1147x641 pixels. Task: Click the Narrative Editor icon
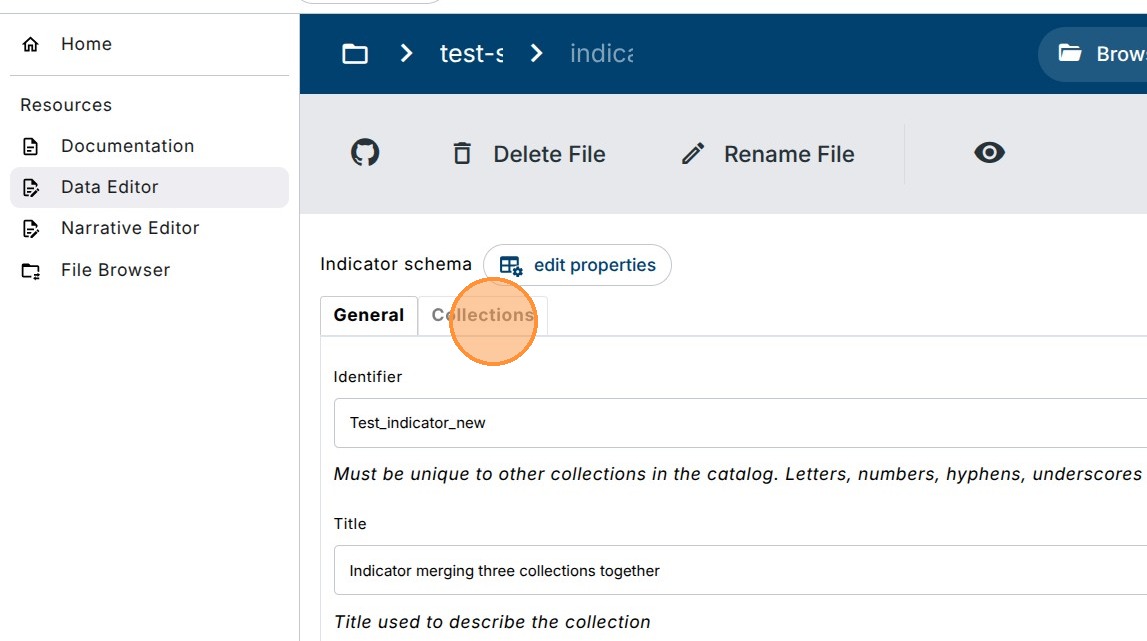click(x=31, y=229)
